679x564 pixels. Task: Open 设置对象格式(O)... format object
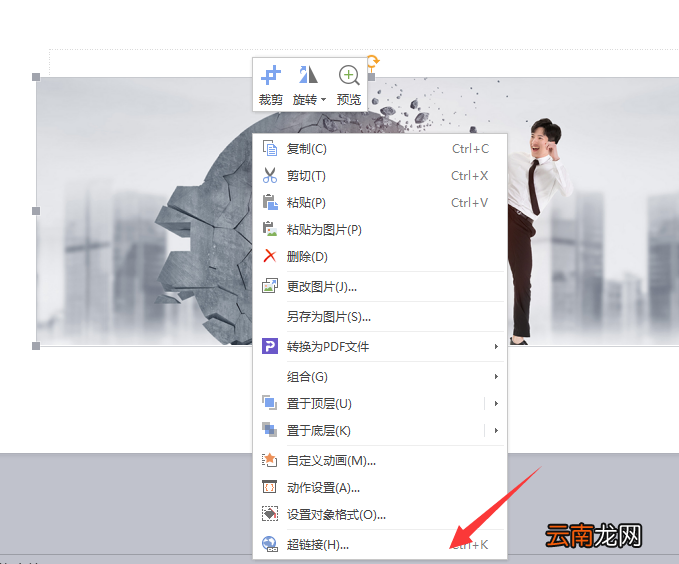click(x=379, y=515)
